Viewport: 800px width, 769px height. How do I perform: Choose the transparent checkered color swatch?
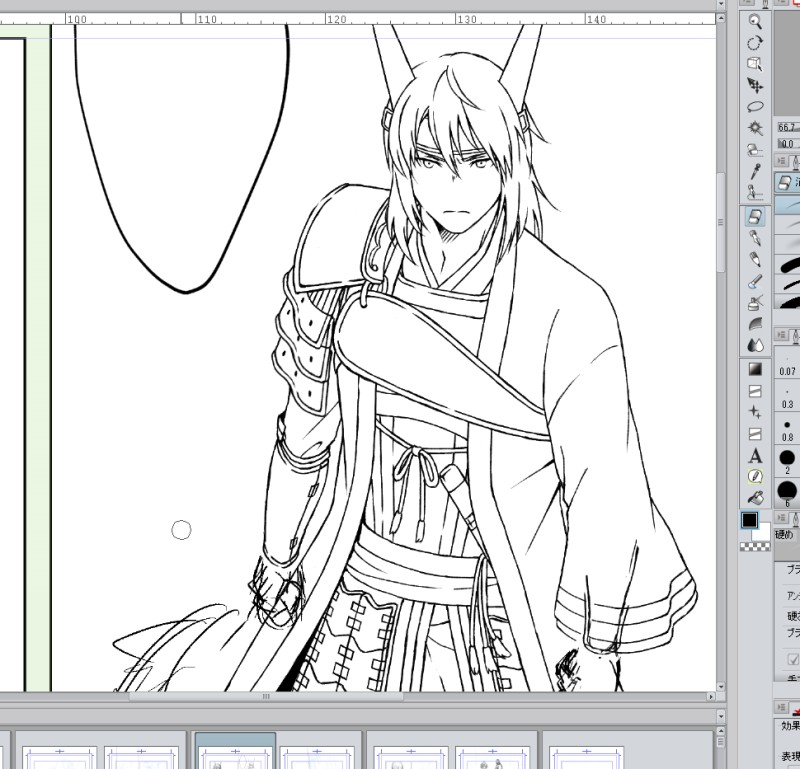(x=755, y=547)
